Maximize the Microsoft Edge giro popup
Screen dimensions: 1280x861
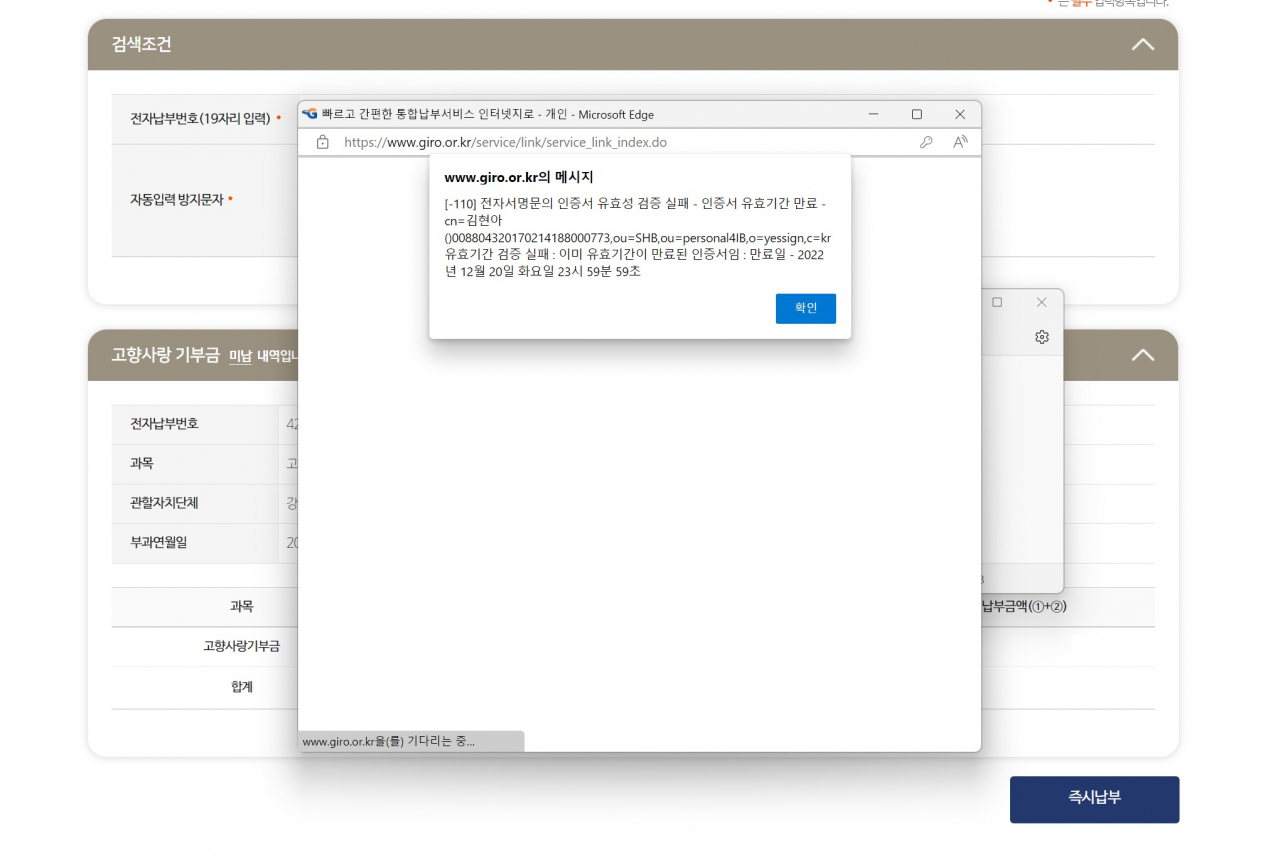point(917,114)
